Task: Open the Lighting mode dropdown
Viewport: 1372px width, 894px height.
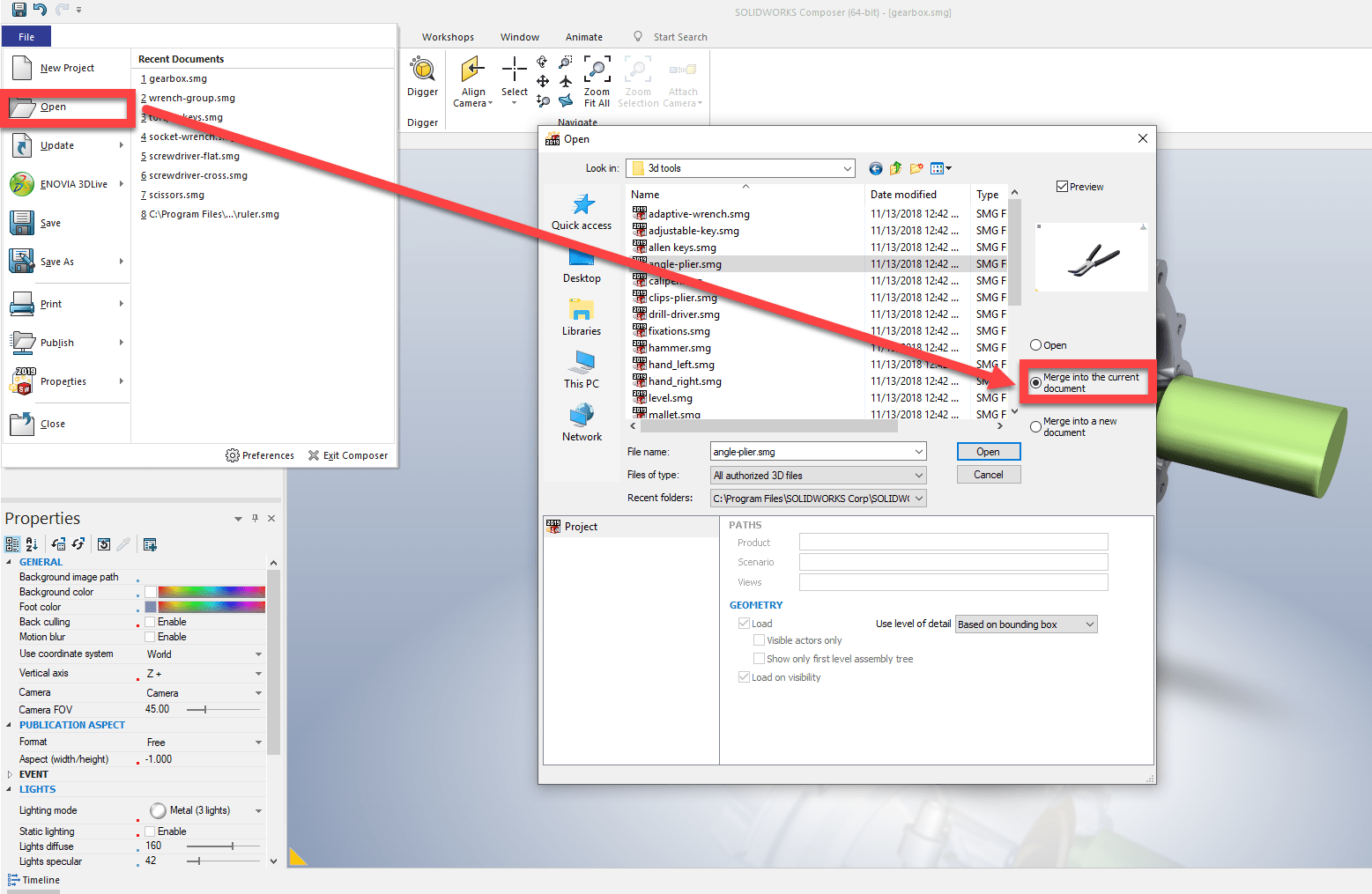Action: [x=258, y=811]
